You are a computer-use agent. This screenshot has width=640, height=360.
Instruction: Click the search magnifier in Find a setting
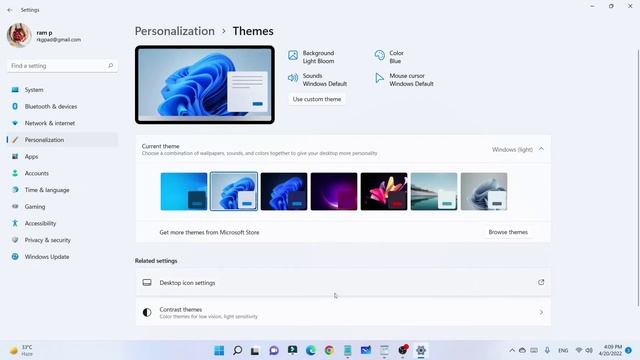click(110, 66)
